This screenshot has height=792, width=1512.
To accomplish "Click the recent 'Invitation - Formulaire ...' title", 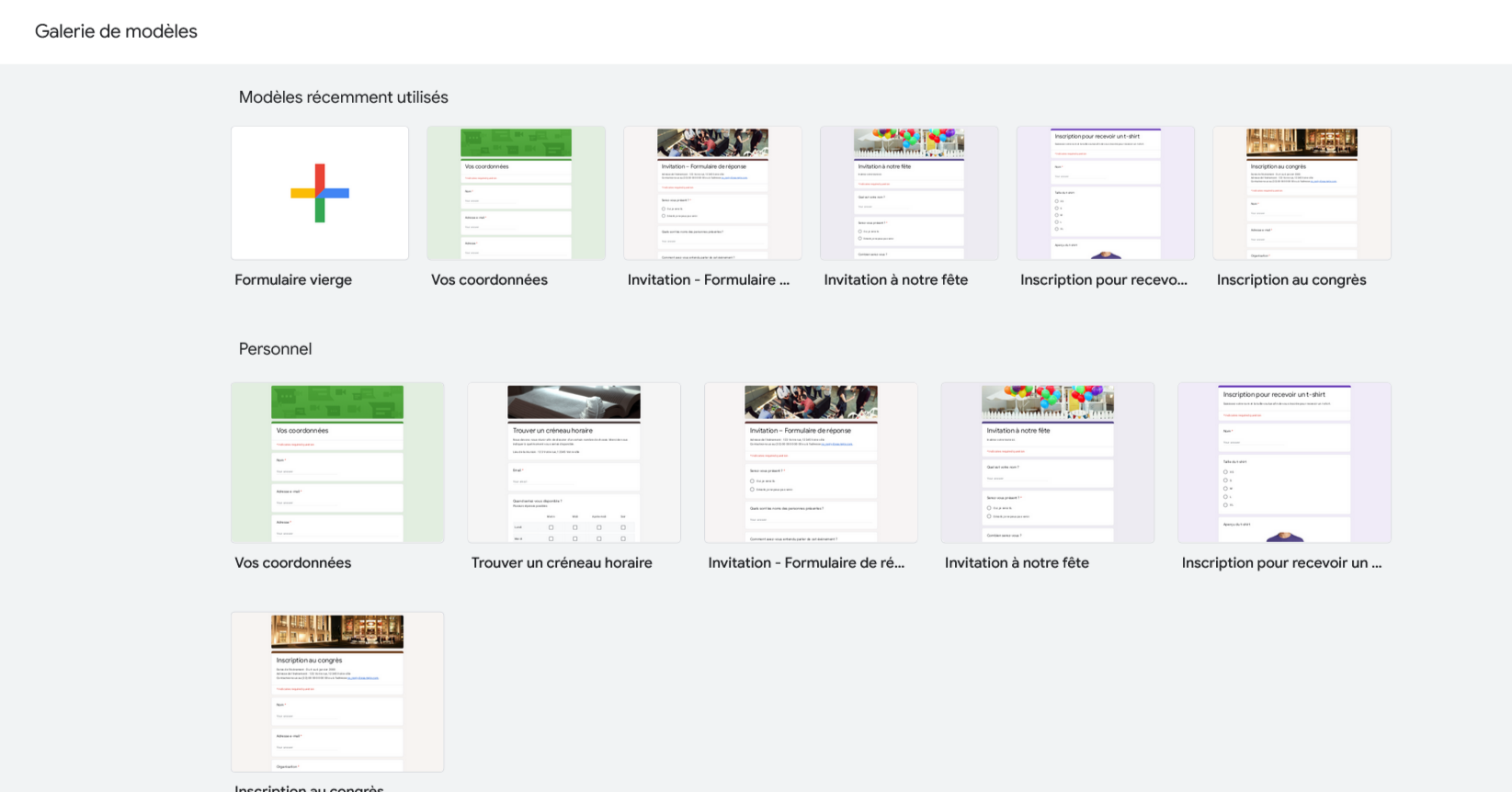I will point(709,280).
